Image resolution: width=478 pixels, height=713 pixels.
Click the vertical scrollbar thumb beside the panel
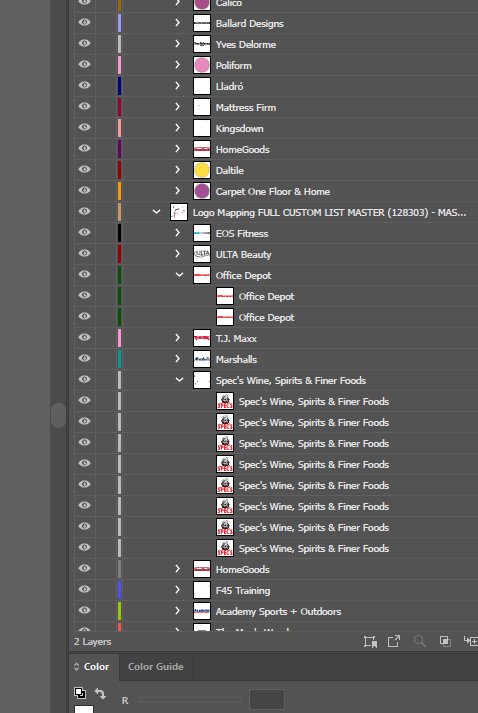tap(58, 415)
